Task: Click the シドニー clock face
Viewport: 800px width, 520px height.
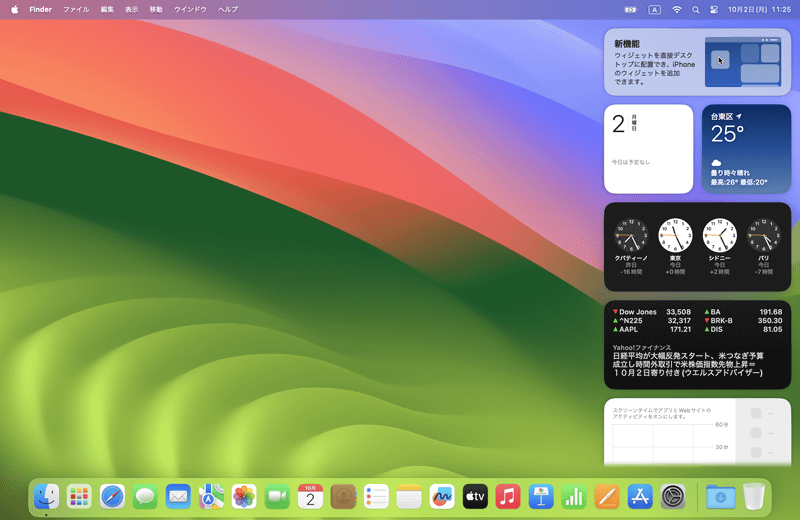Action: 719,235
